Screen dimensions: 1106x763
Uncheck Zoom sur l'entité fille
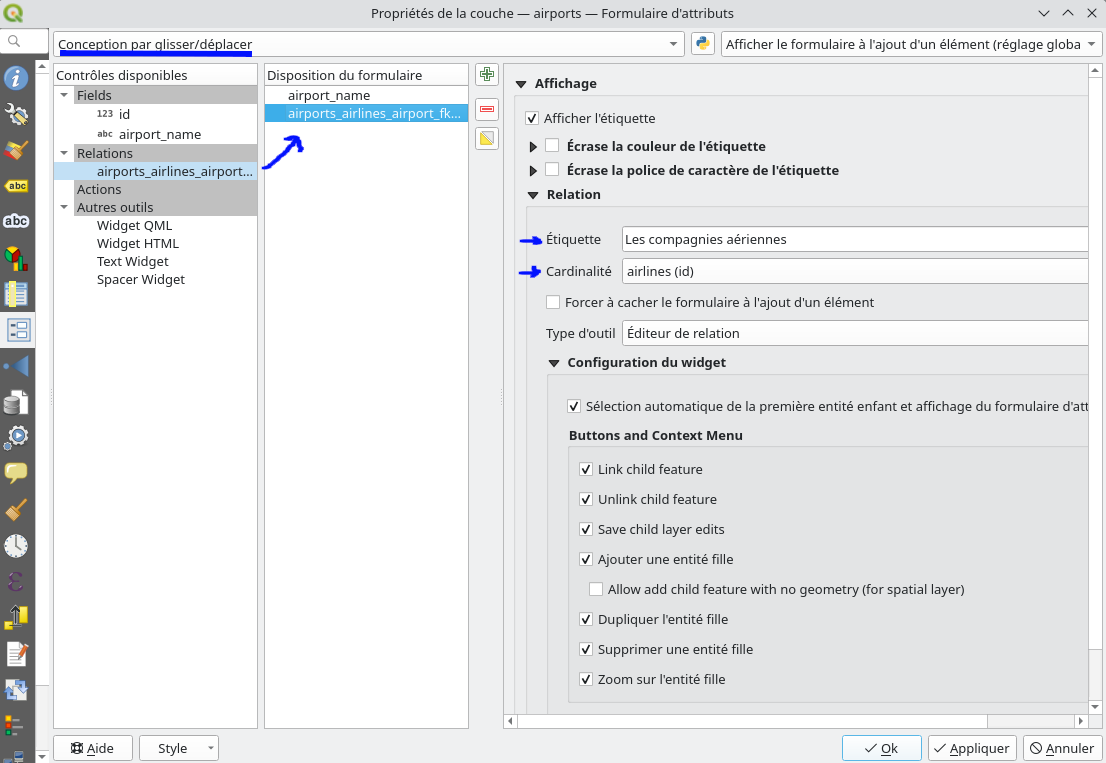pyautogui.click(x=585, y=679)
